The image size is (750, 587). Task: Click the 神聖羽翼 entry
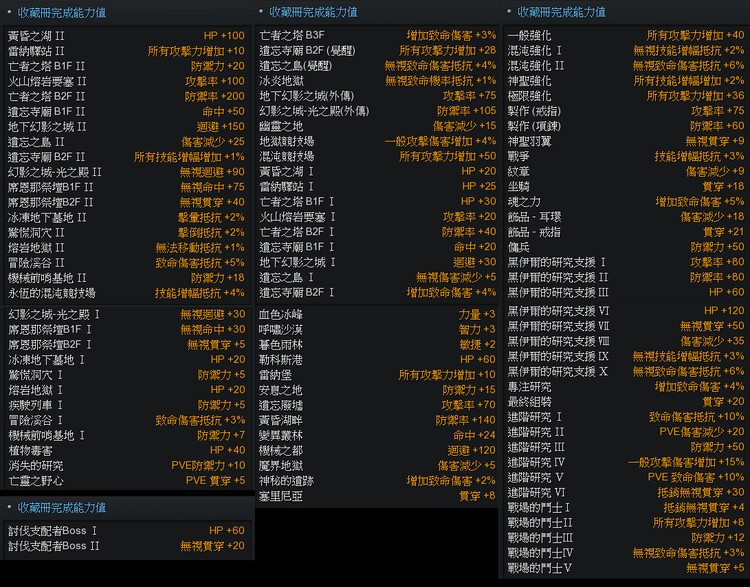pos(529,142)
